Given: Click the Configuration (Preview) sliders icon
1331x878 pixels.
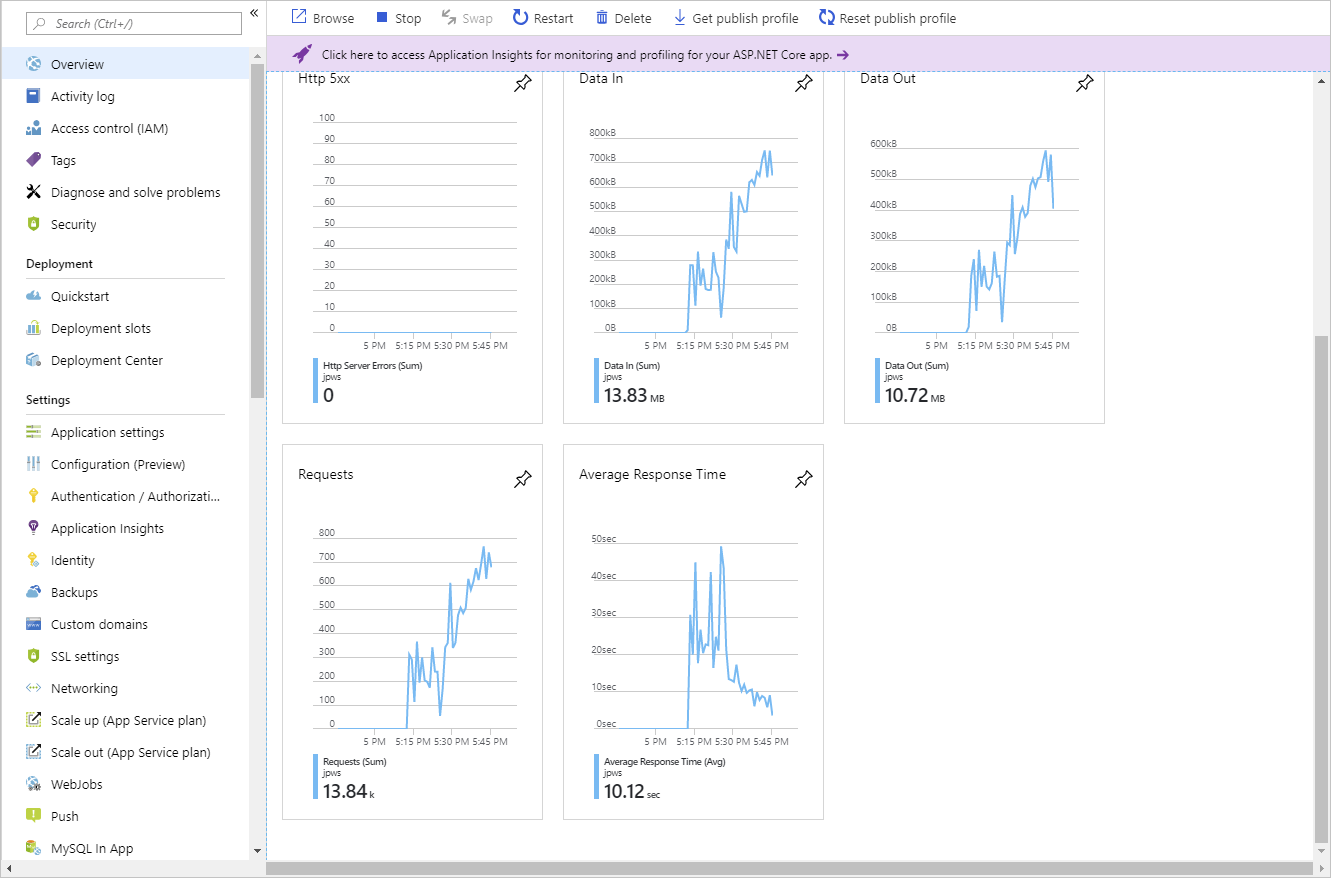Looking at the screenshot, I should coord(34,464).
